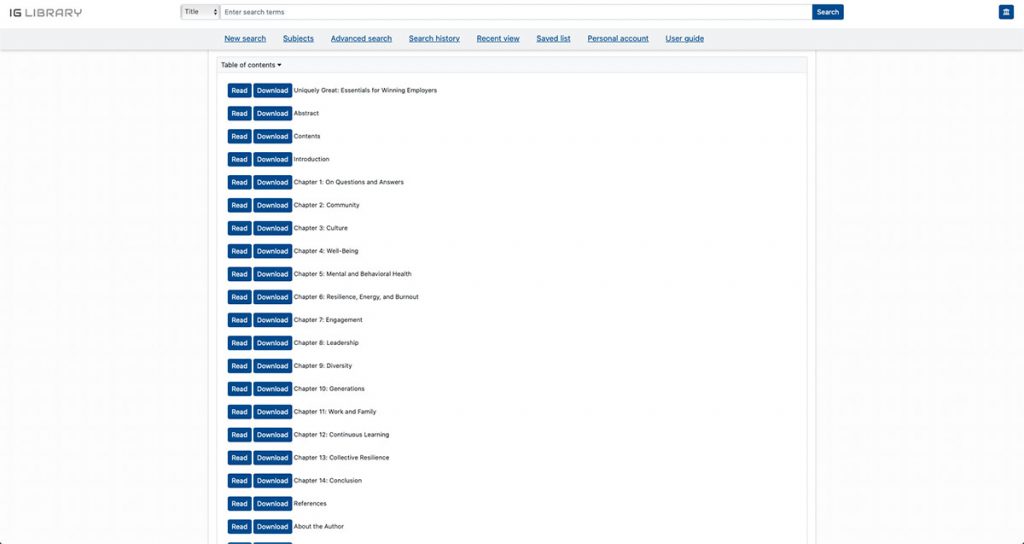The image size is (1024, 544).
Task: Download the References section
Action: (x=272, y=504)
